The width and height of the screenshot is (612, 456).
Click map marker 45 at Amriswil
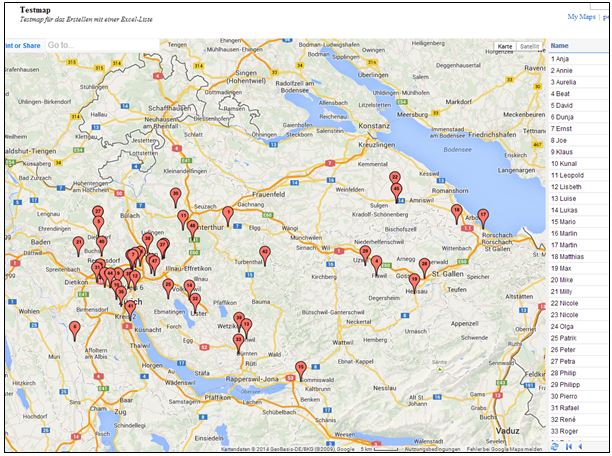[x=397, y=192]
